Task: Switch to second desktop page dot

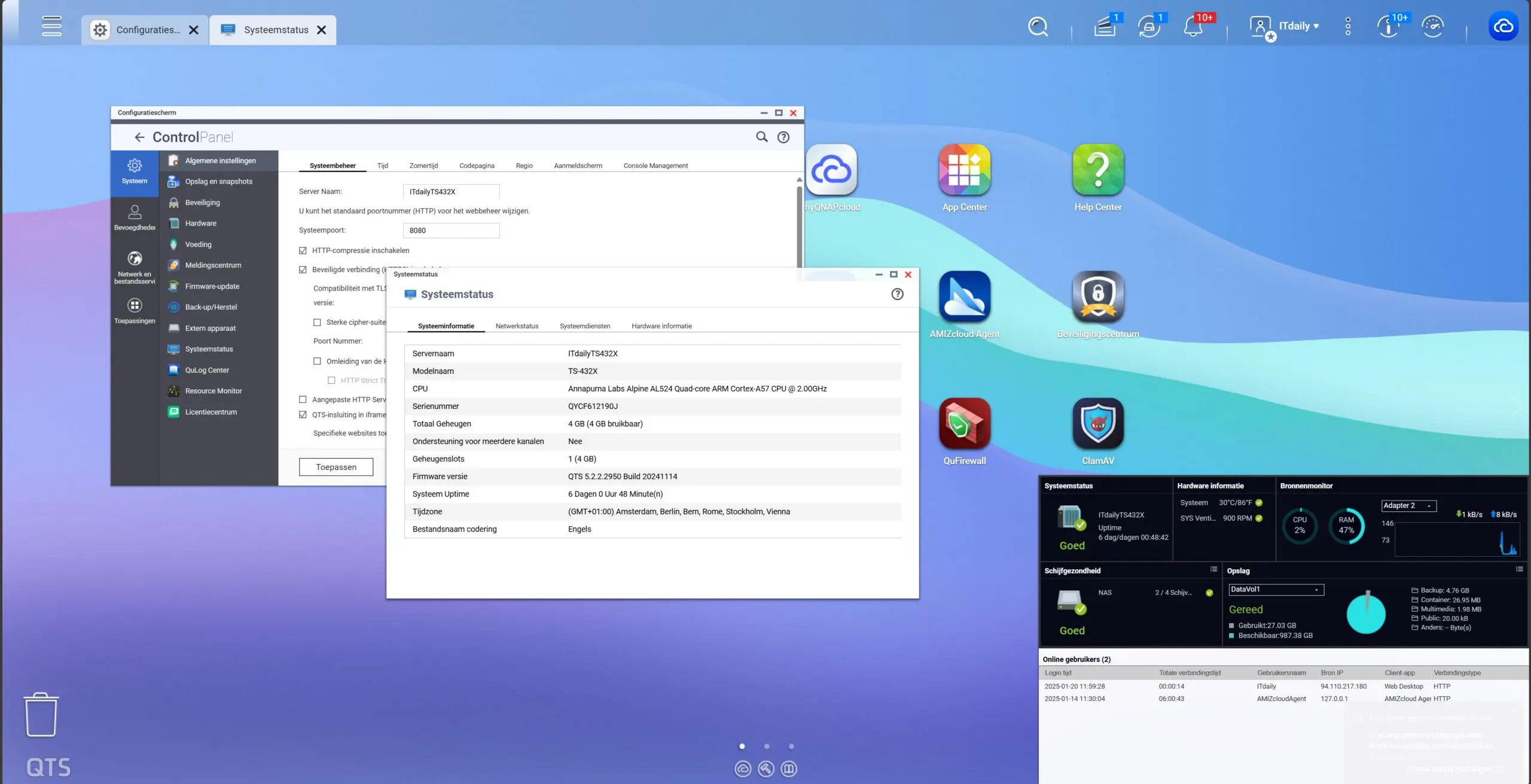Action: 767,746
